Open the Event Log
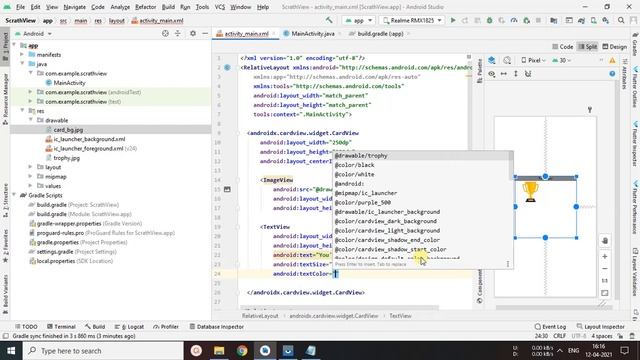This screenshot has width=640, height=360. coord(550,327)
